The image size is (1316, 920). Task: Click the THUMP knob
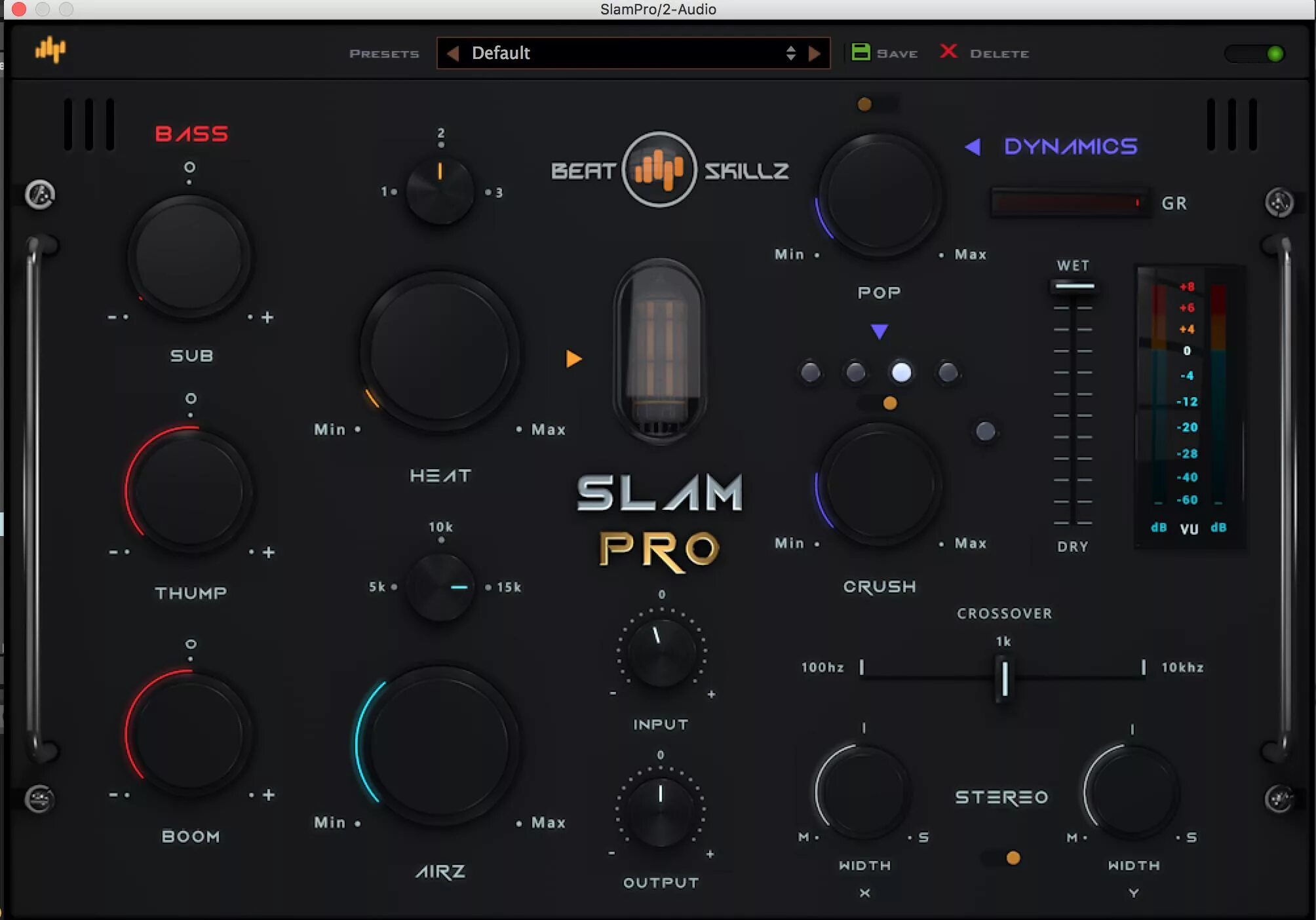(x=189, y=489)
